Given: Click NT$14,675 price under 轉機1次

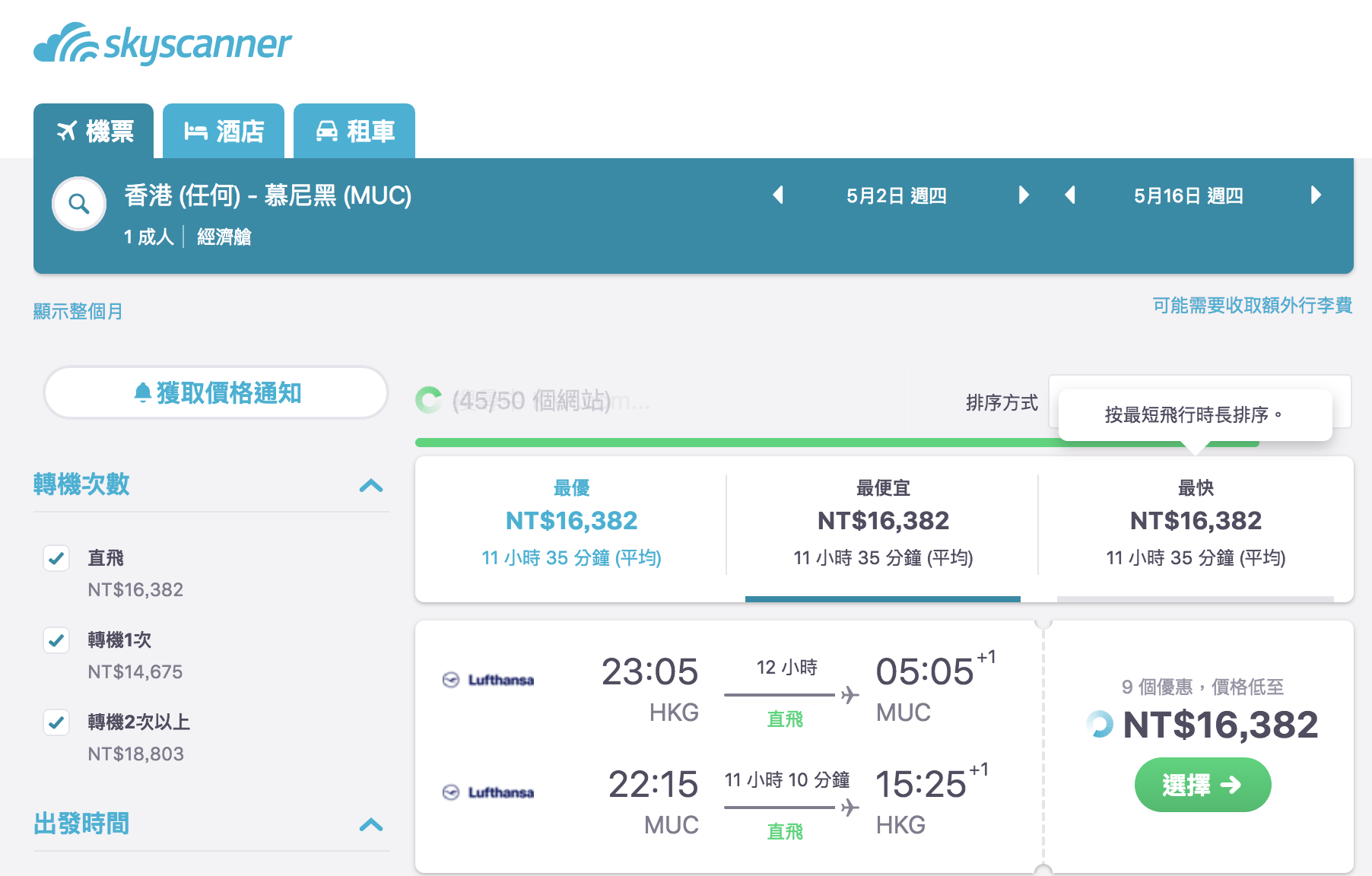Looking at the screenshot, I should tap(135, 672).
